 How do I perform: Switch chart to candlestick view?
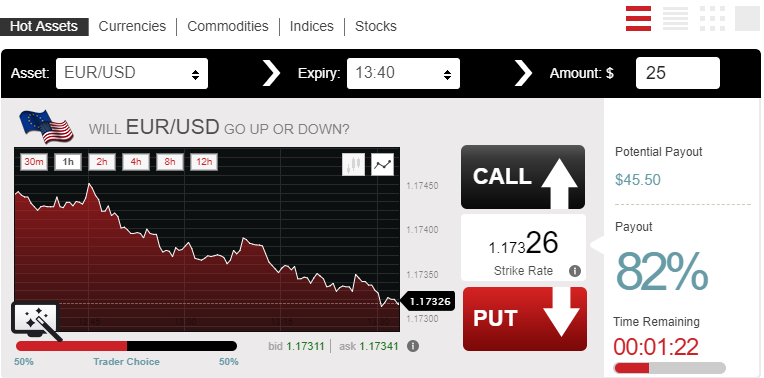pos(353,165)
